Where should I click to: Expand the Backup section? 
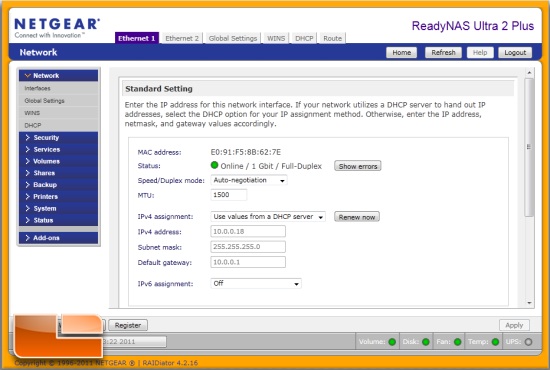pos(59,185)
